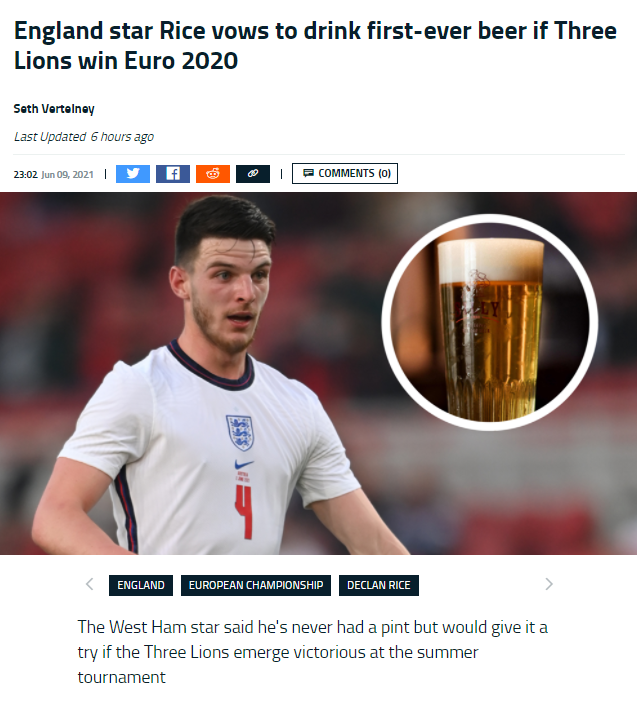The width and height of the screenshot is (637, 711).
Task: Open the DECLAN RICE tag
Action: pyautogui.click(x=379, y=585)
